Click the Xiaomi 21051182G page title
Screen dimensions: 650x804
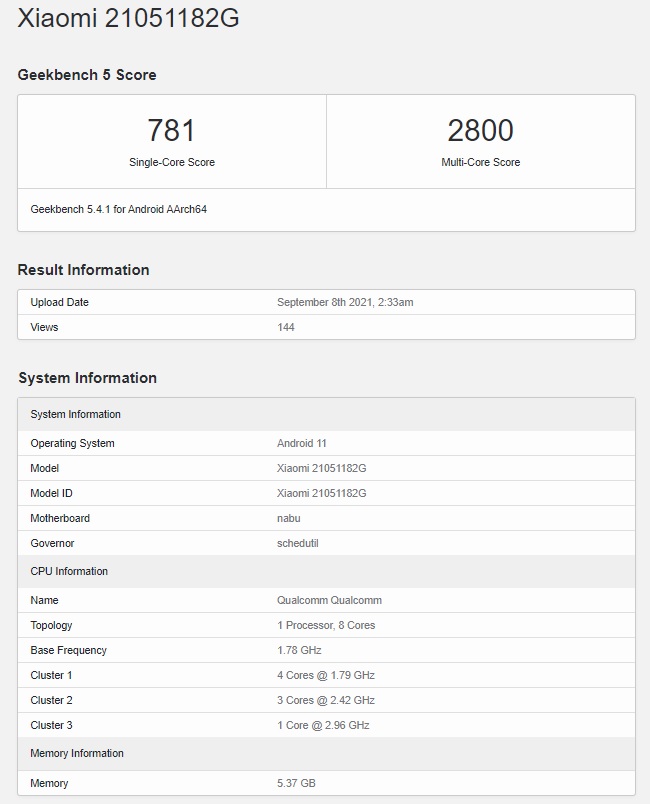[128, 17]
